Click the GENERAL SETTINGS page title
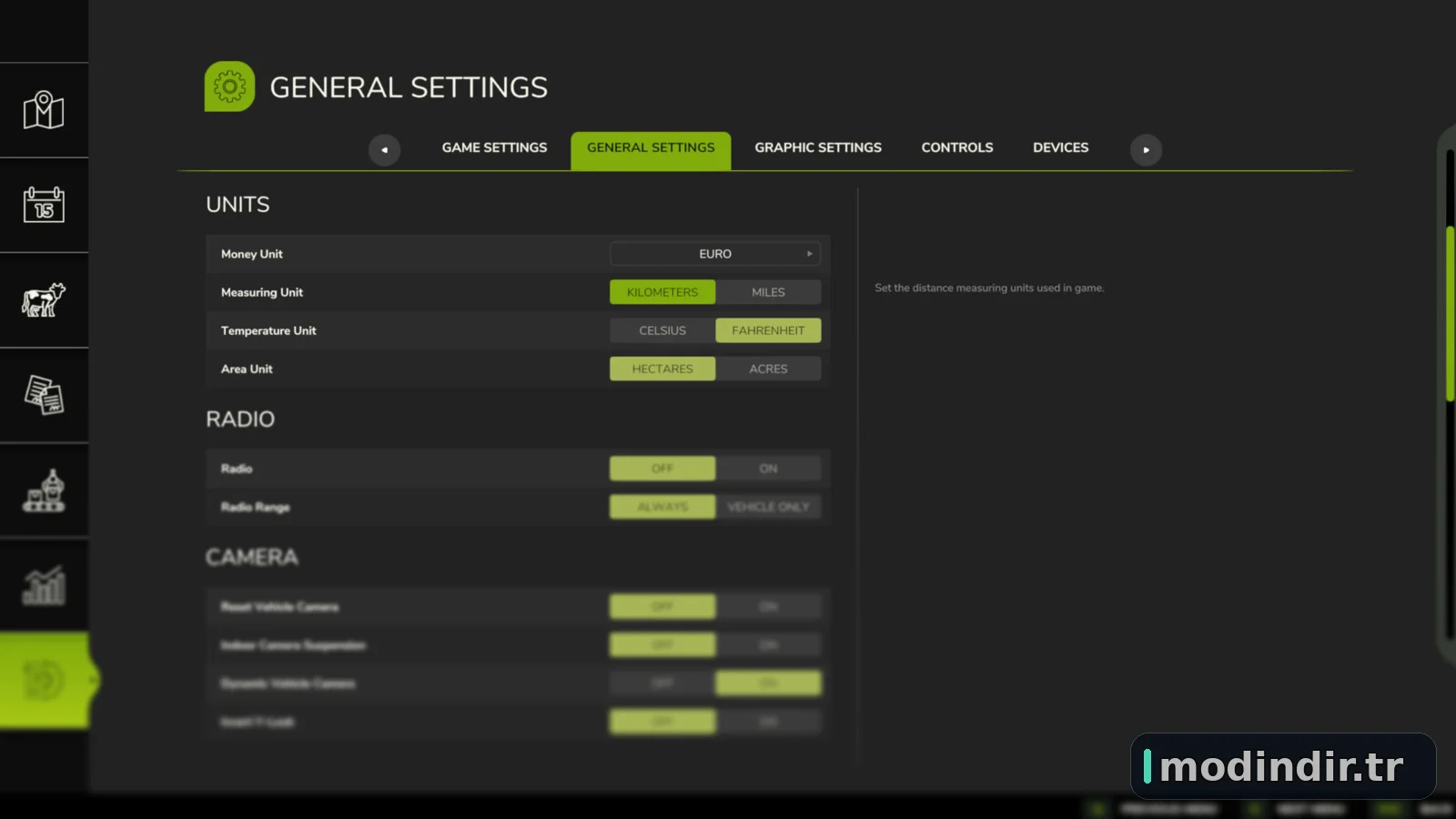The image size is (1456, 819). pyautogui.click(x=409, y=87)
